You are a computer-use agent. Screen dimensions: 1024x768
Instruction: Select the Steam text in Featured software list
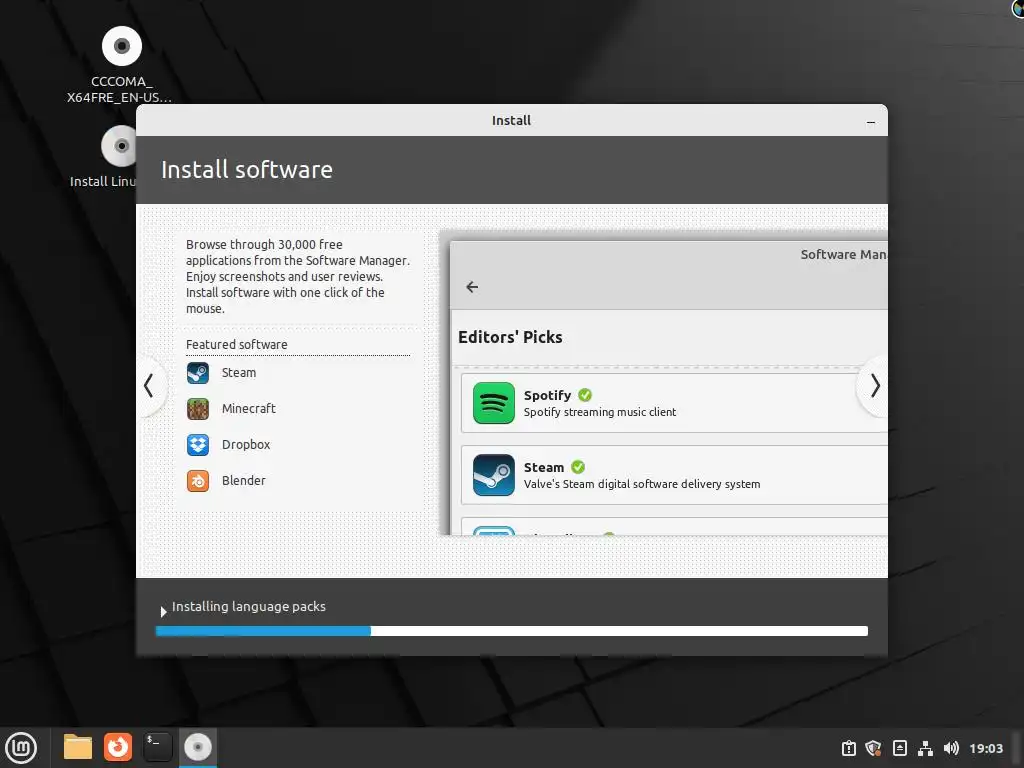pos(238,372)
